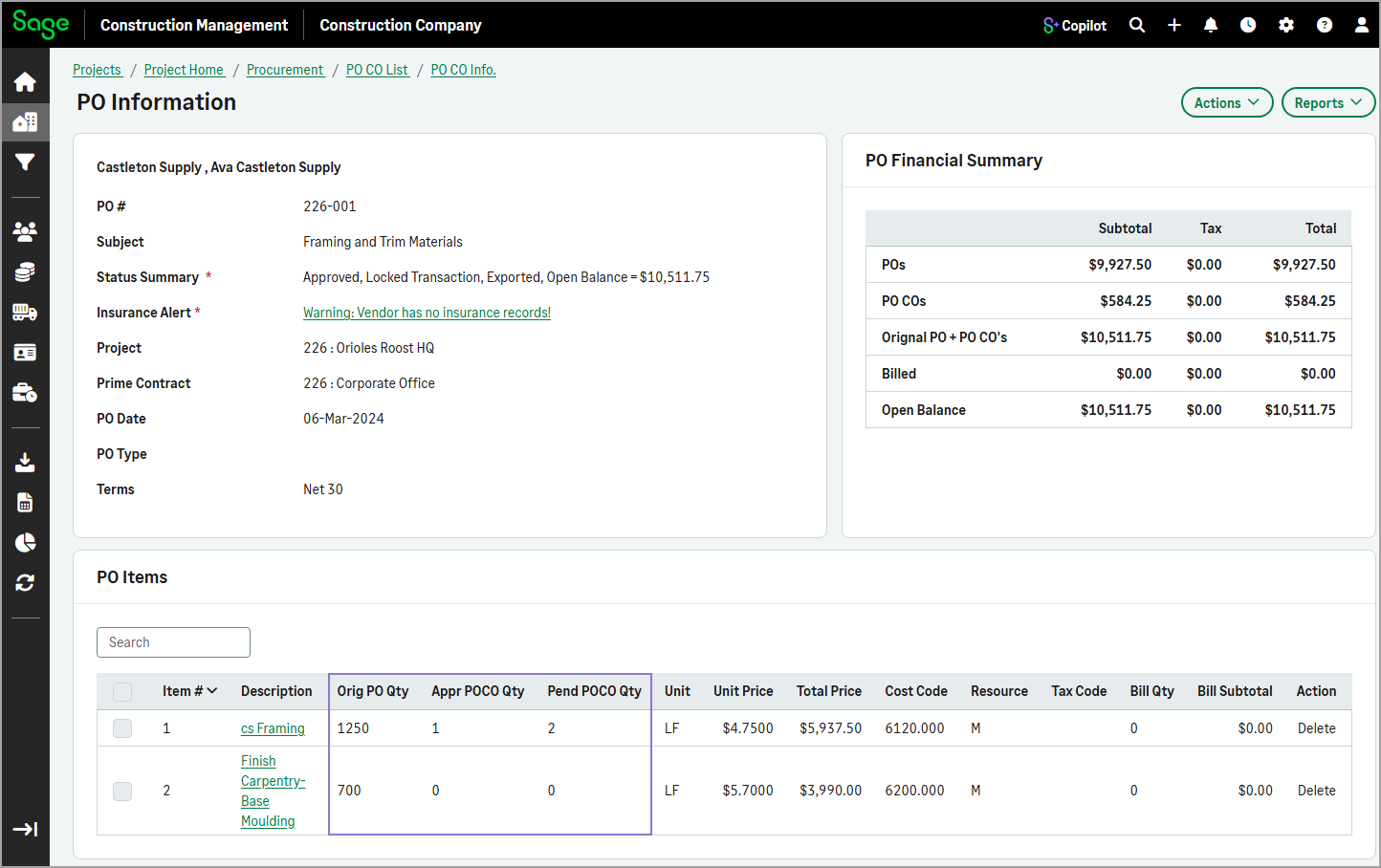Delete item 2 Finish Carpentry

click(x=1316, y=791)
